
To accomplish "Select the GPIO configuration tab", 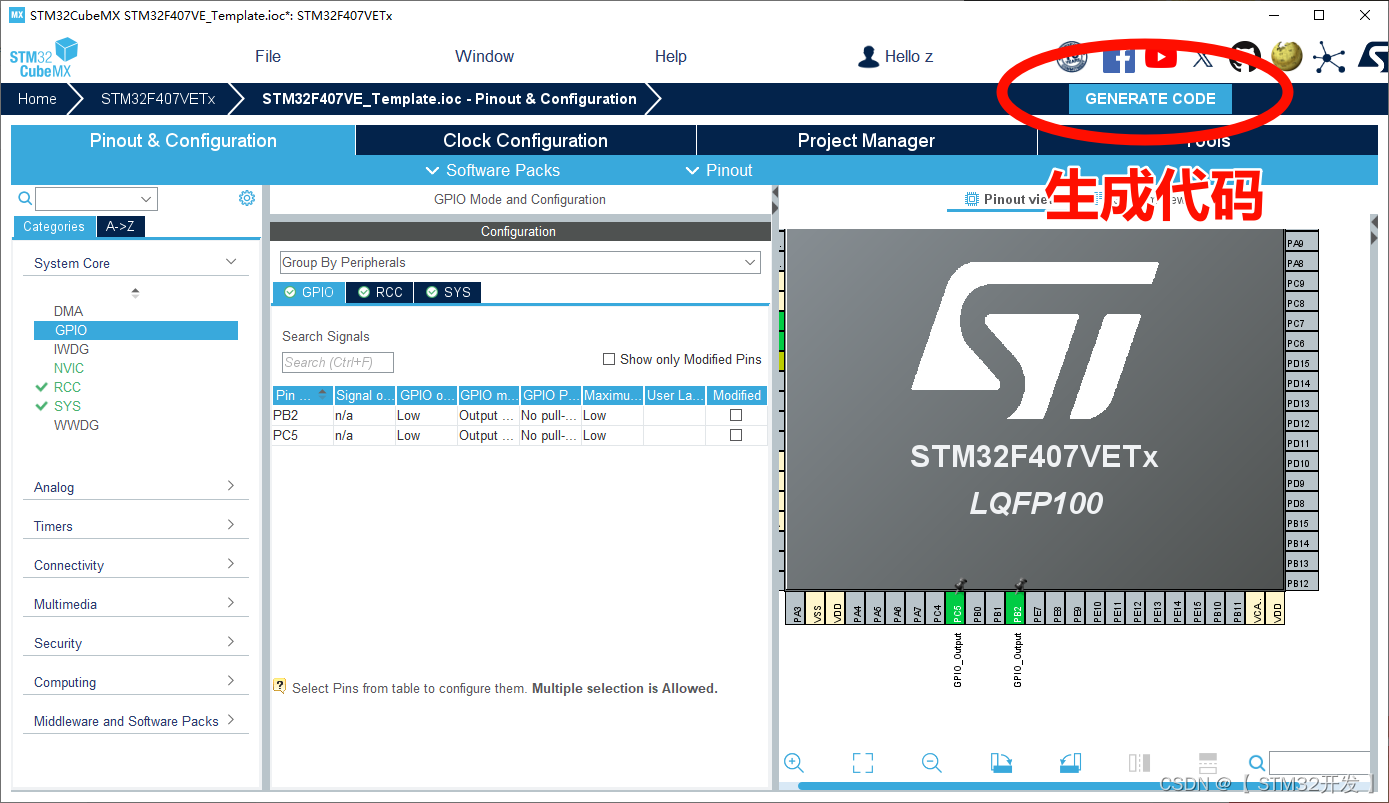I will 309,292.
